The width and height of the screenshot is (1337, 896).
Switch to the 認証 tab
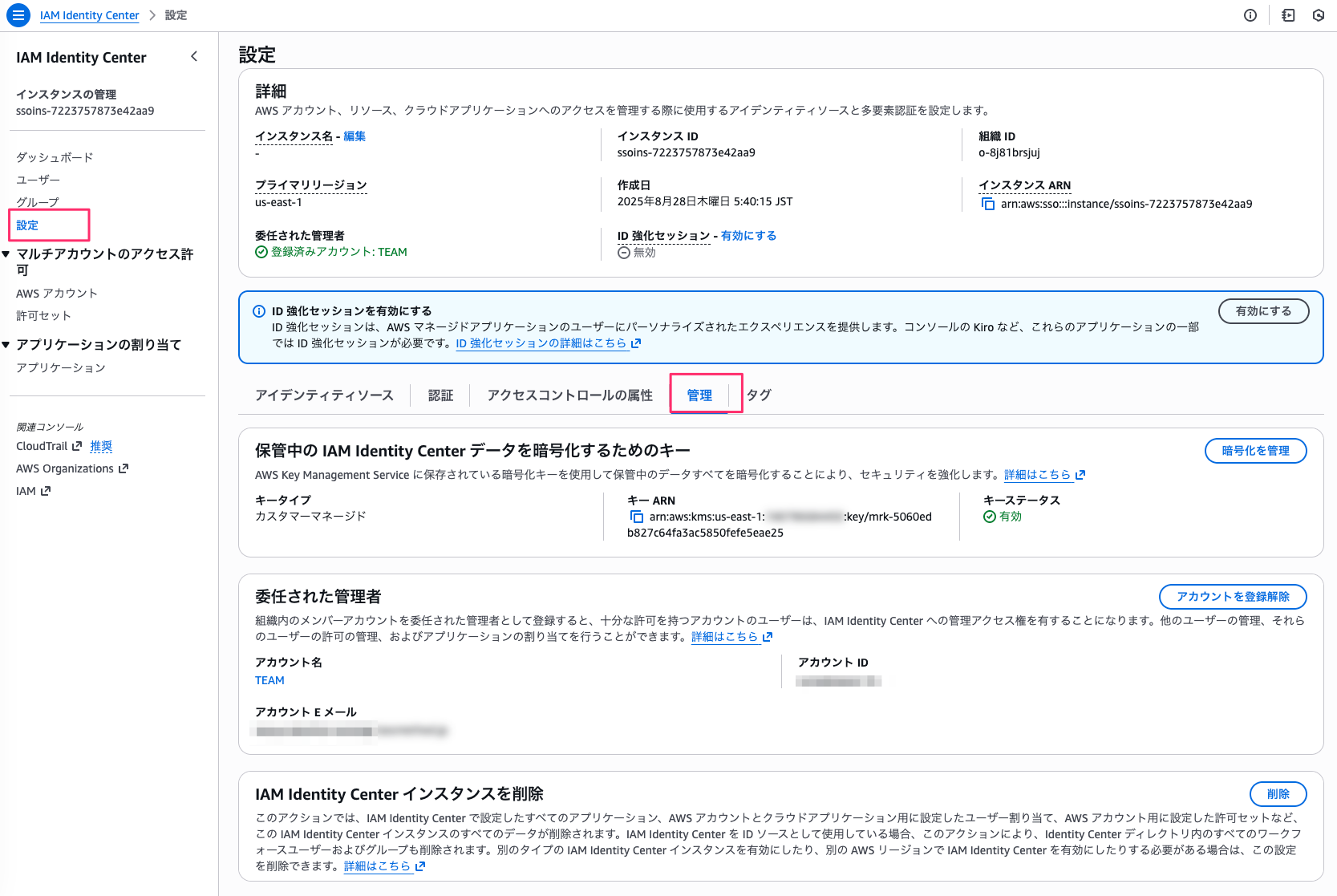440,395
